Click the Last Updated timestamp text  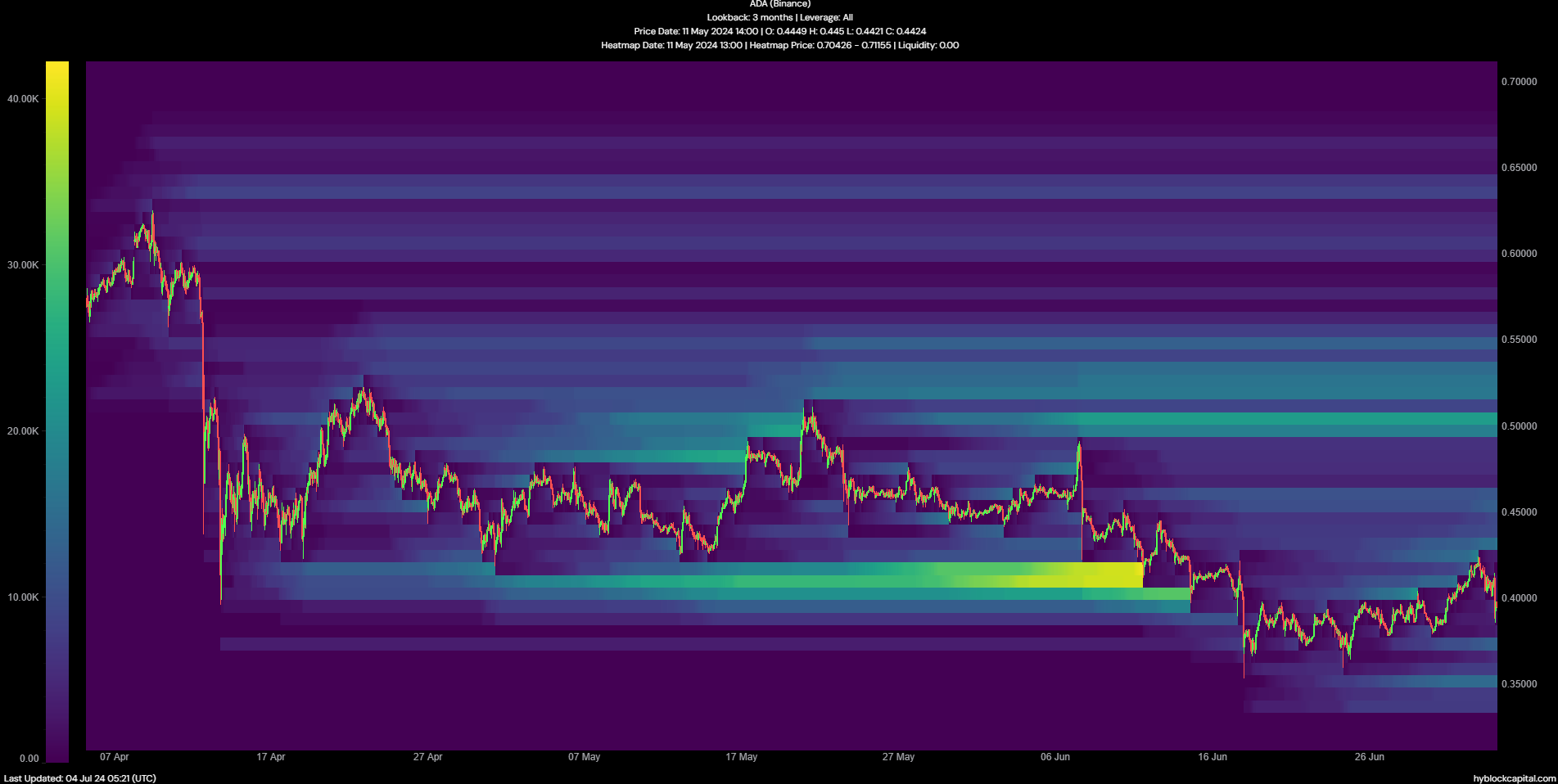(x=79, y=778)
